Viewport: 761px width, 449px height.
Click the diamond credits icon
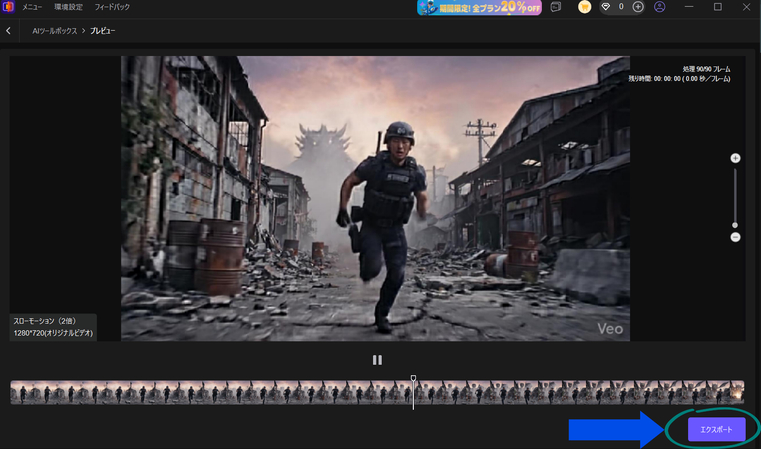[606, 7]
